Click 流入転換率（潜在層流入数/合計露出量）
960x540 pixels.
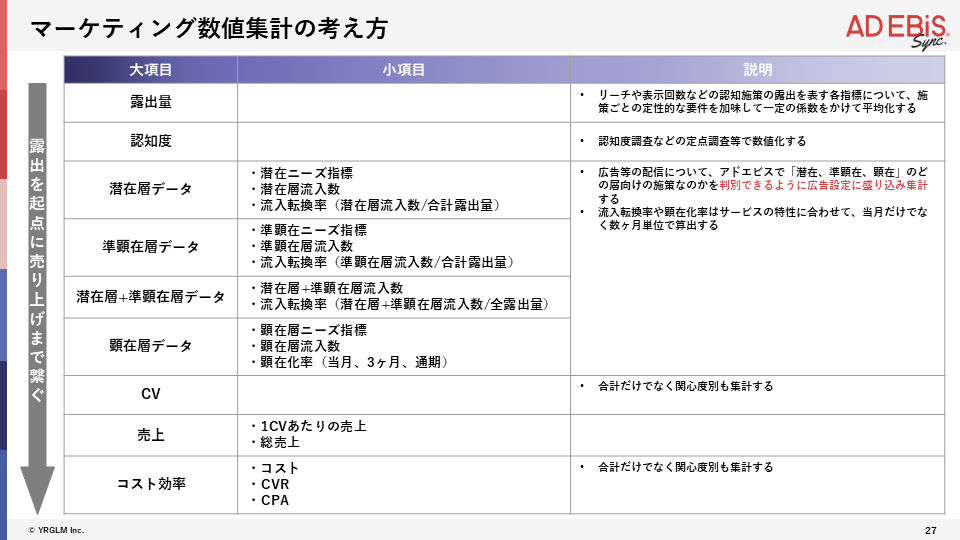click(375, 205)
